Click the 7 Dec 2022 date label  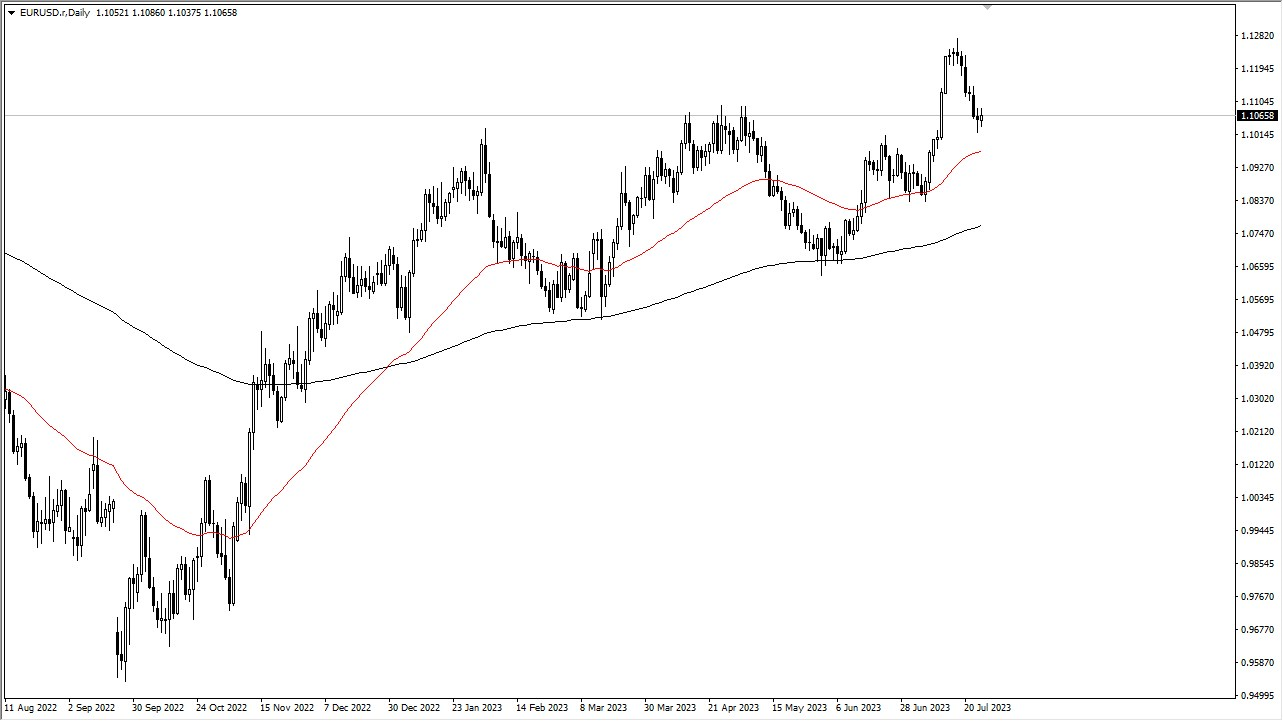pyautogui.click(x=349, y=708)
